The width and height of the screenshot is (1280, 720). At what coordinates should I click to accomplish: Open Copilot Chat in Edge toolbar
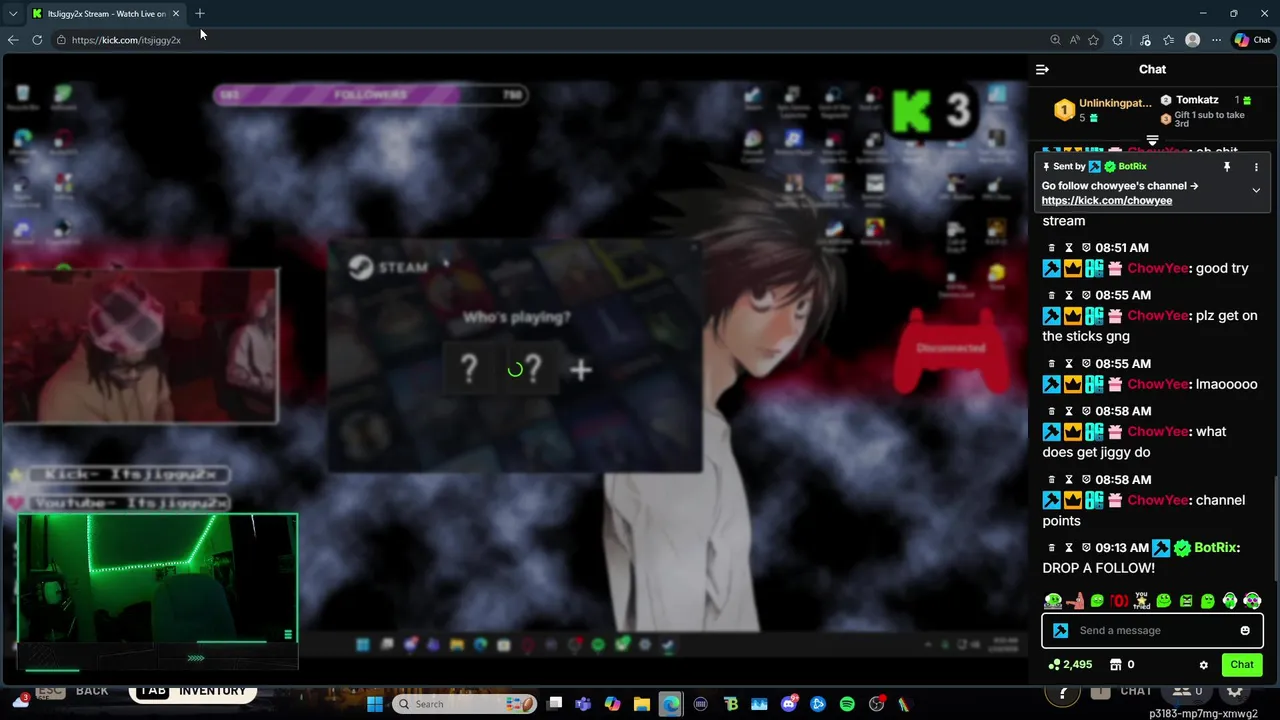[1252, 40]
